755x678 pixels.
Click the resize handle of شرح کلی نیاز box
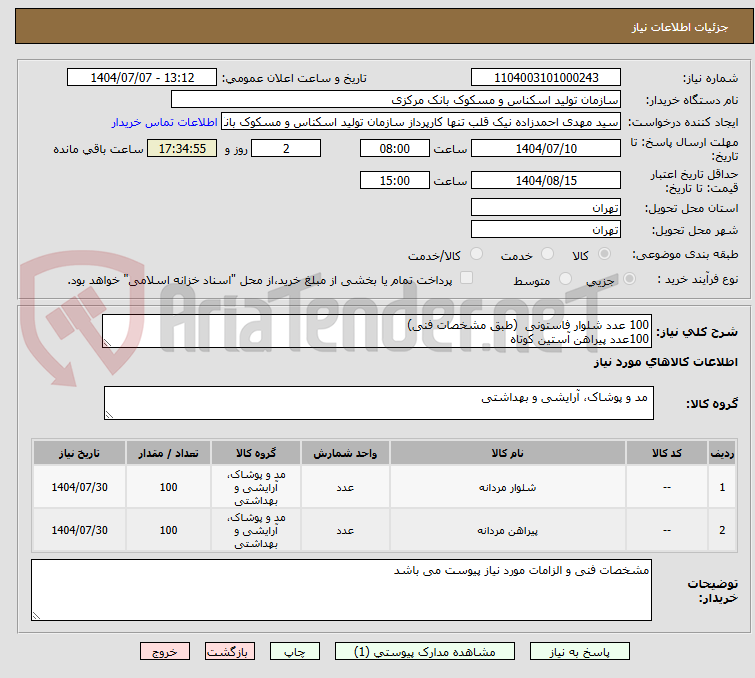[x=107, y=343]
